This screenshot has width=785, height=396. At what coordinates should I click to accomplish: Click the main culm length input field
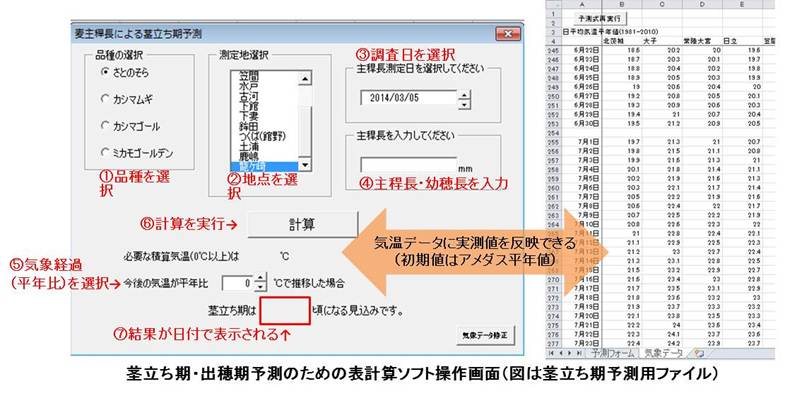click(408, 165)
